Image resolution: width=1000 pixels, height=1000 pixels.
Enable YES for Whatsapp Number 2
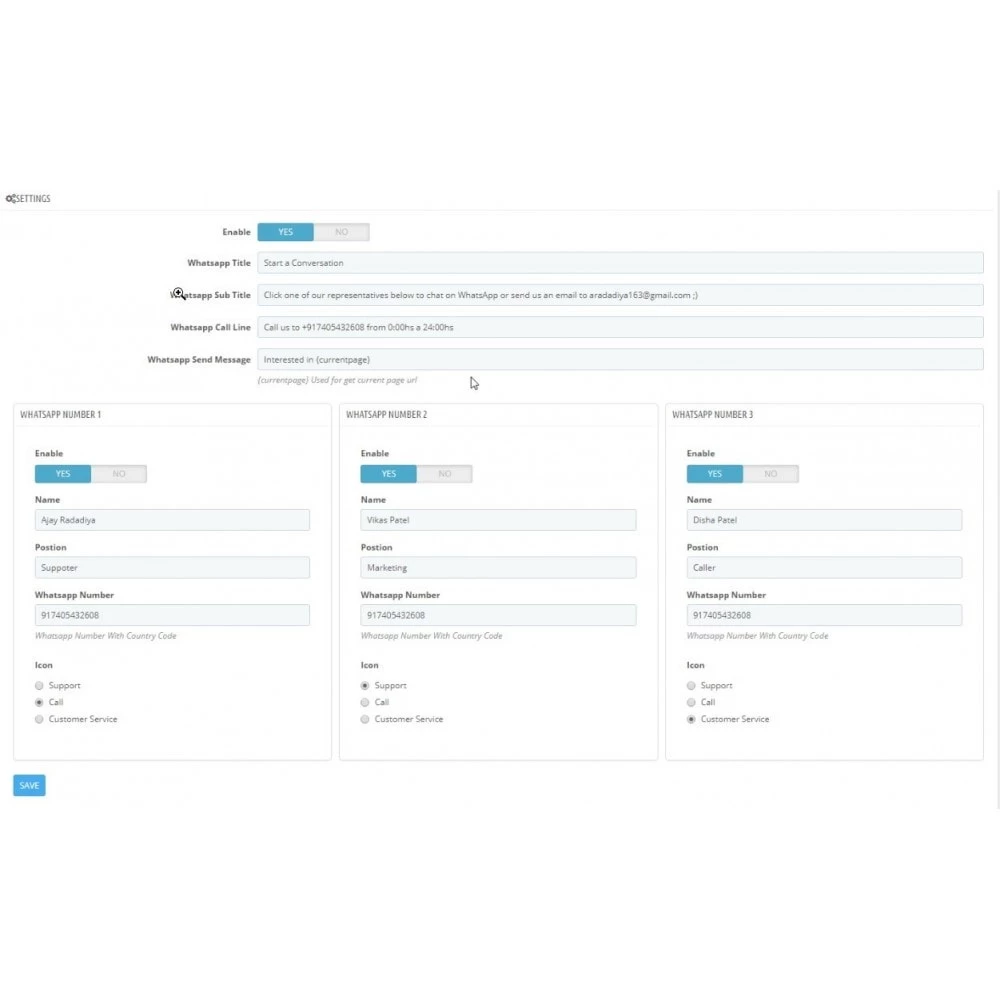(388, 474)
